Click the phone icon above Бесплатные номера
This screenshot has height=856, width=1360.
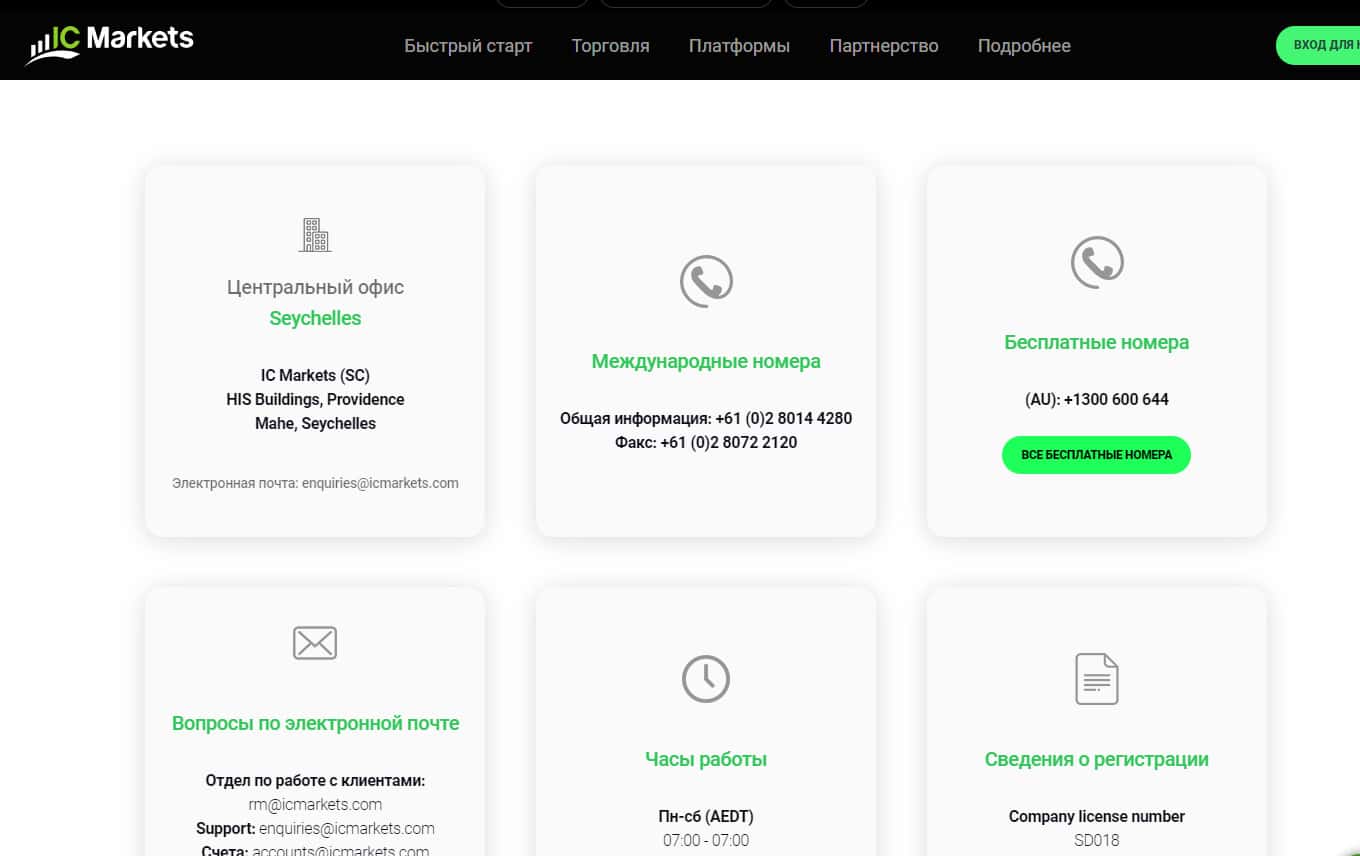[x=1097, y=262]
